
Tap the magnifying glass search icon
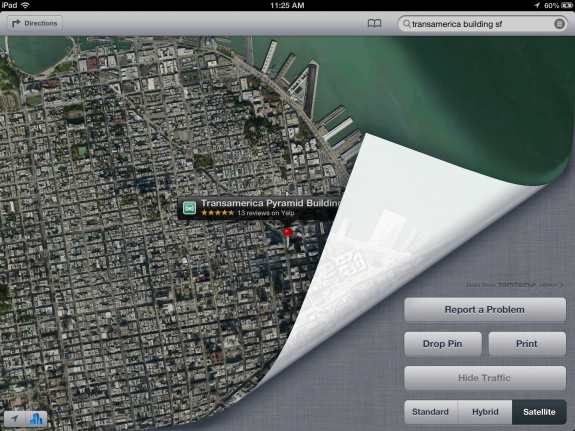point(406,24)
